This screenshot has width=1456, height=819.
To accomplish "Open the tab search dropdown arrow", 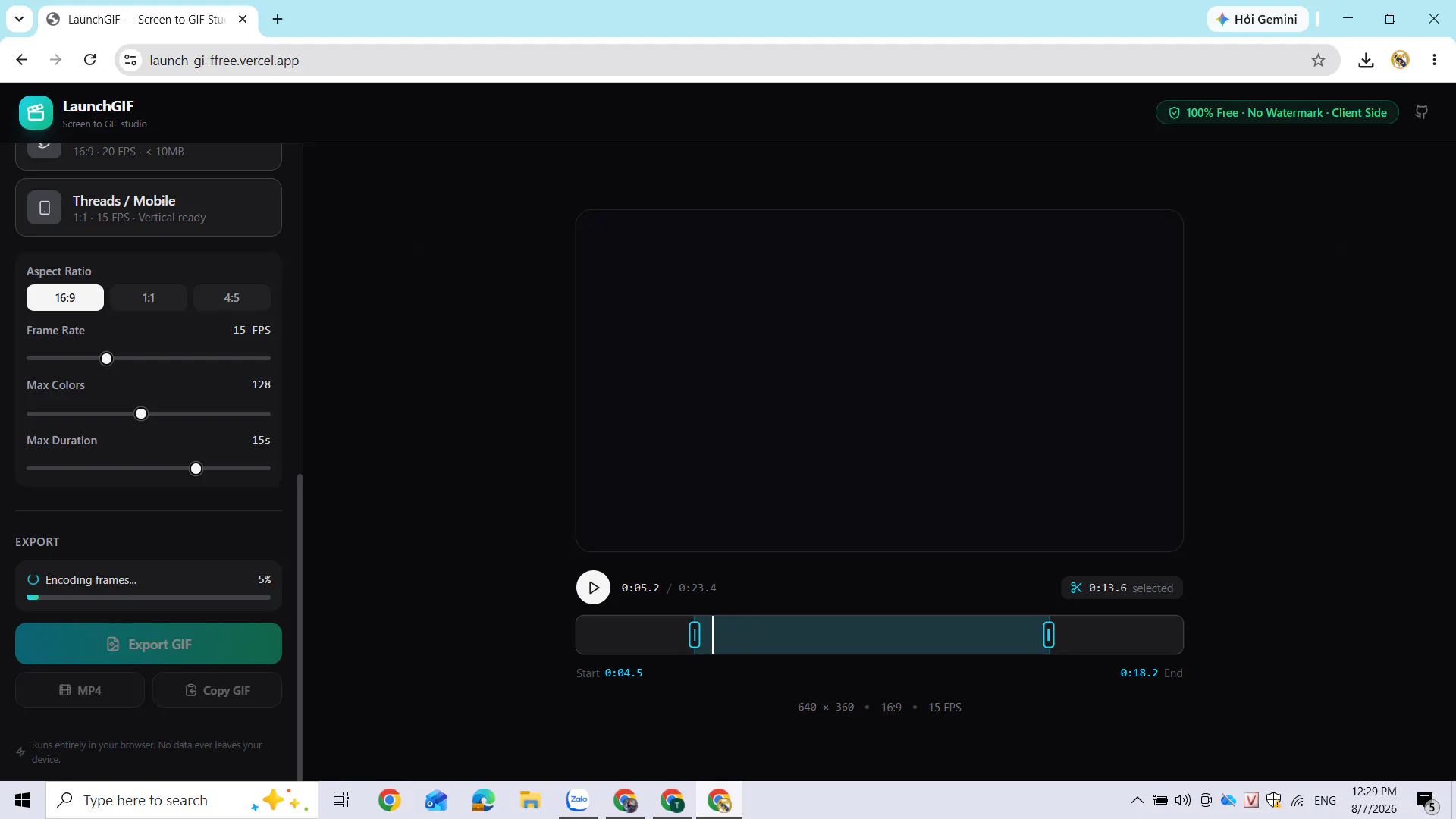I will click(x=19, y=19).
